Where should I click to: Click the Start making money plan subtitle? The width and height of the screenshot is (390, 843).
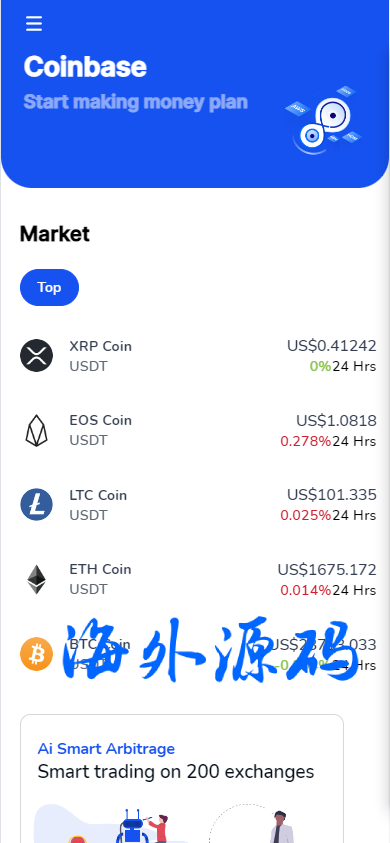click(x=136, y=102)
